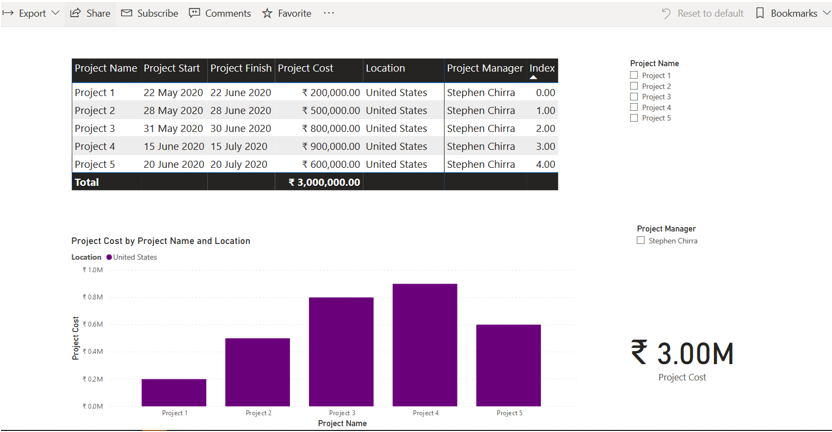
Task: Click Project 3 x-axis label in chart
Action: (342, 413)
